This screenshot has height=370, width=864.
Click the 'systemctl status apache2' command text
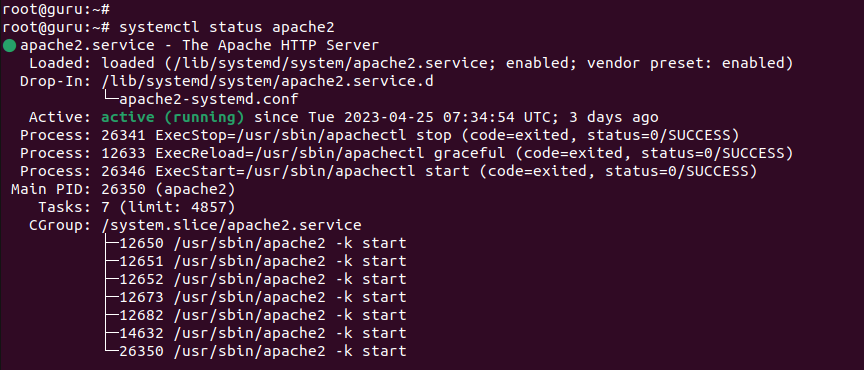[x=227, y=27]
